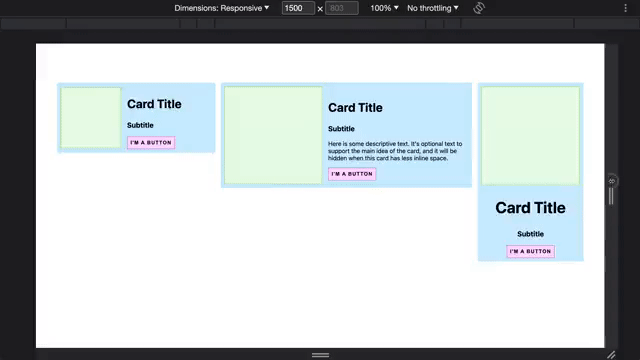Click Card Title in the right card
640x360 pixels.
(530, 208)
